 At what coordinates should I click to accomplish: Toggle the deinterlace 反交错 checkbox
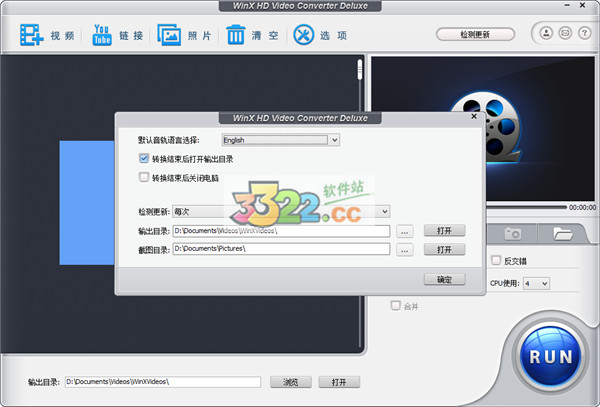tap(496, 260)
